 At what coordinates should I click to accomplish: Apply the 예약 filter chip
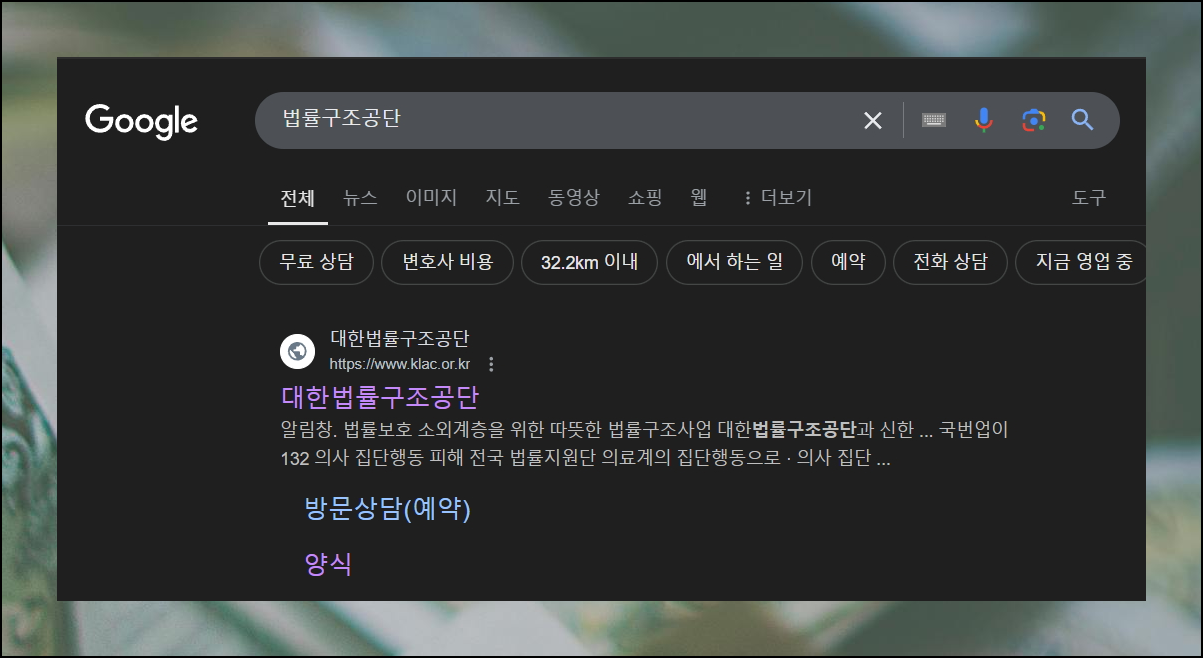(848, 263)
